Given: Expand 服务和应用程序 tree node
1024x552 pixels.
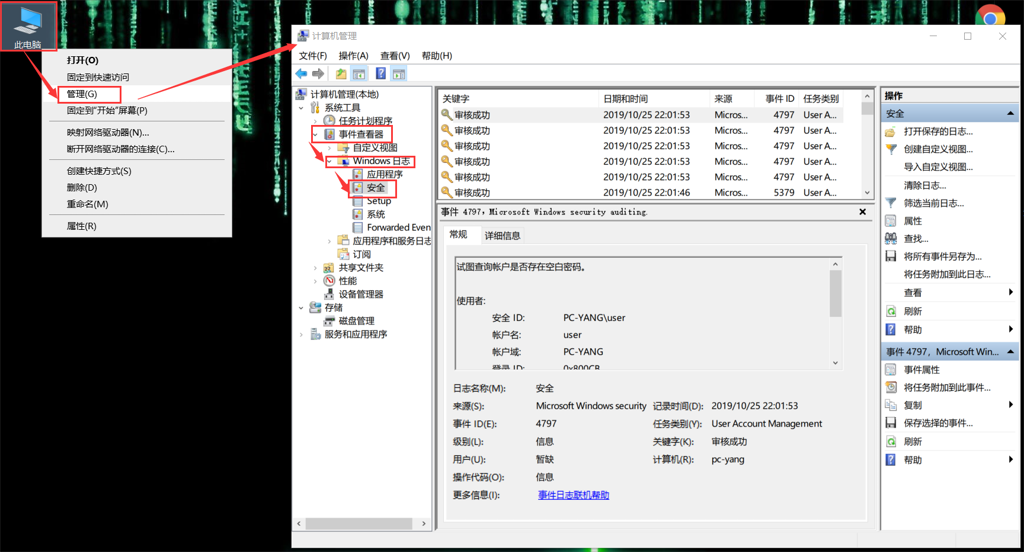Looking at the screenshot, I should 301,334.
